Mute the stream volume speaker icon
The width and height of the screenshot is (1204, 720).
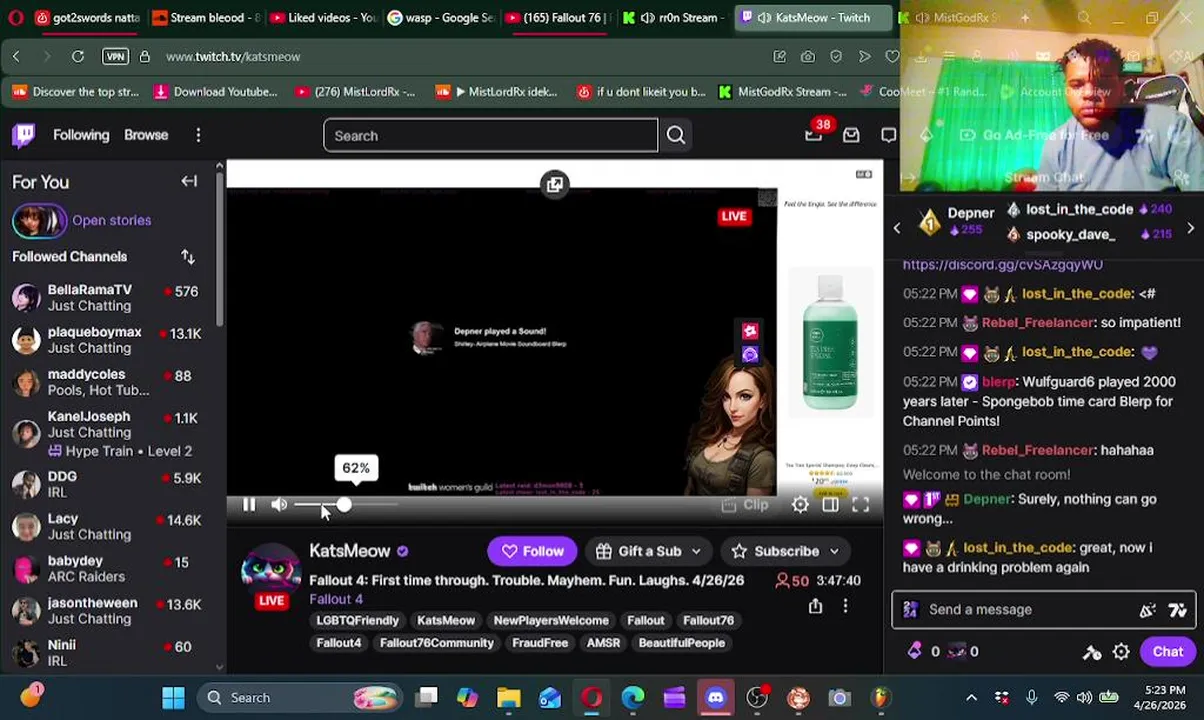pos(279,505)
